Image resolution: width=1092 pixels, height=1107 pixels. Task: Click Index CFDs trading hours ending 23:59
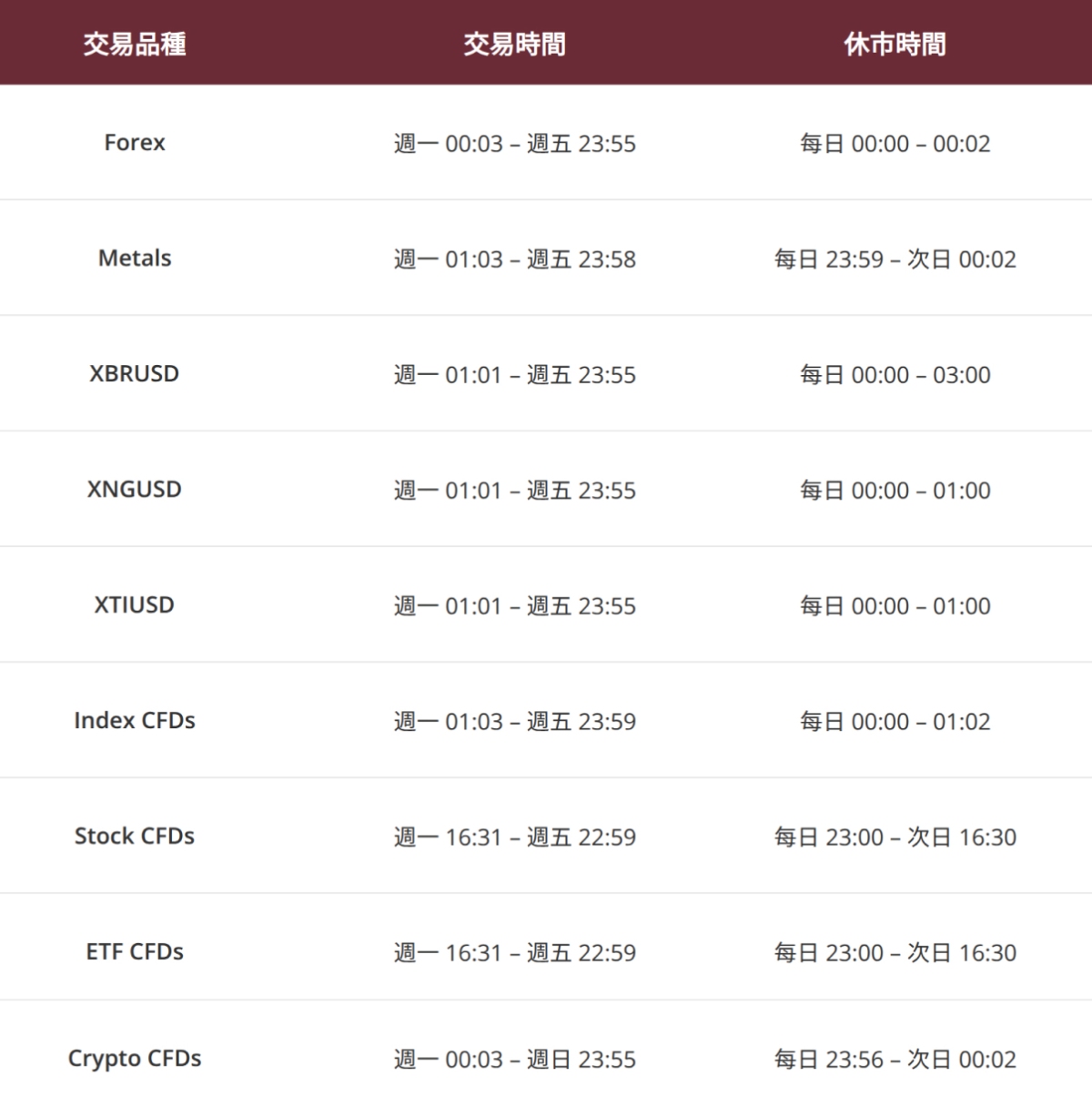(x=514, y=722)
